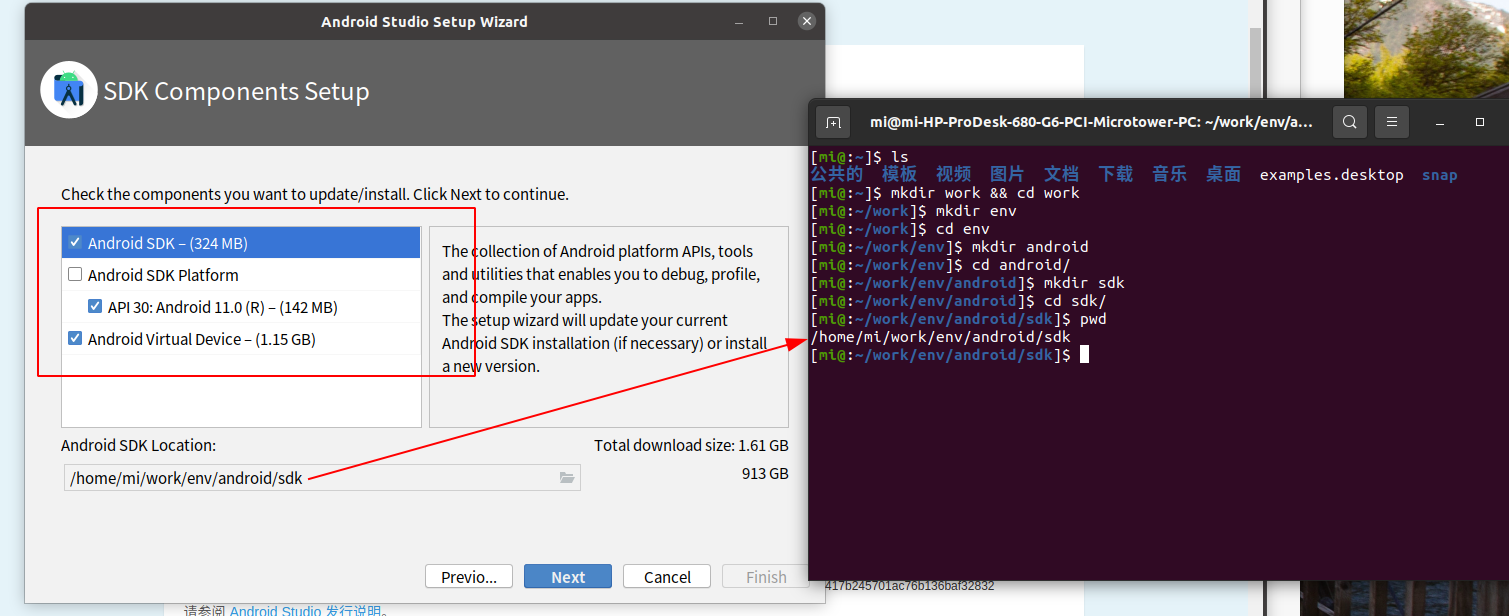
Task: Click the mkdir android command line
Action: [x=1030, y=247]
